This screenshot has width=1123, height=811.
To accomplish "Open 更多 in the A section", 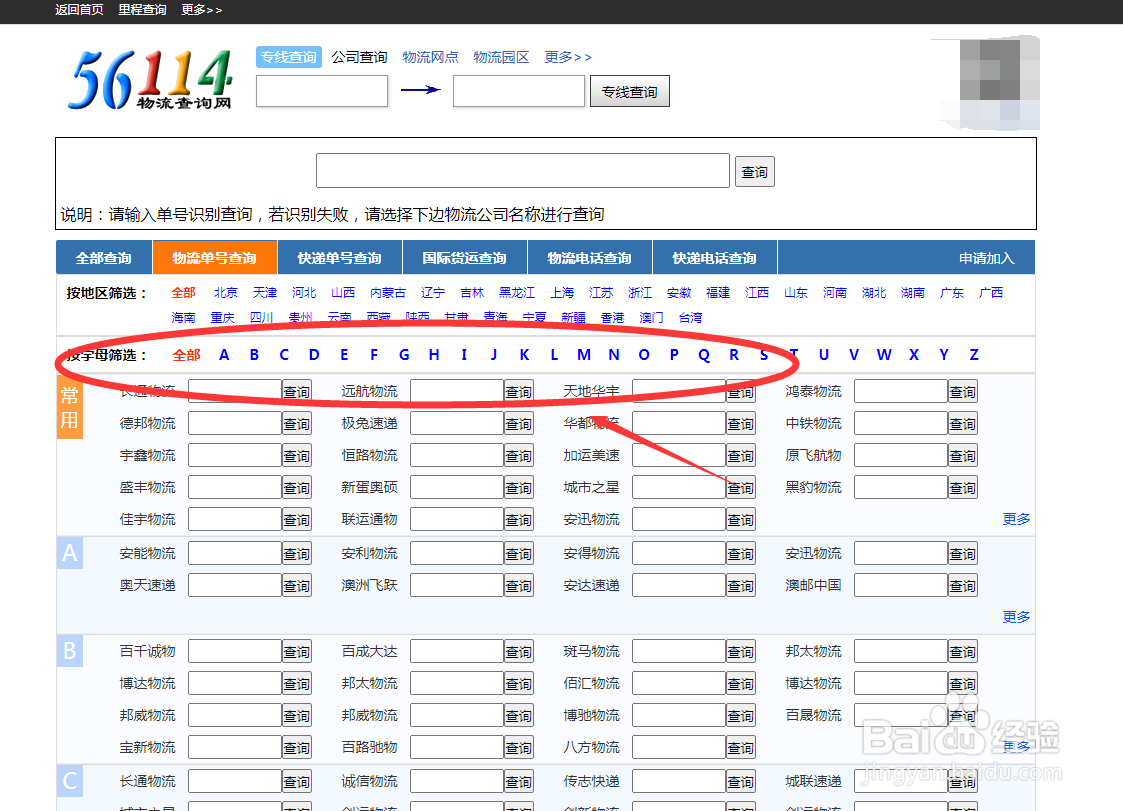I will pos(1016,617).
